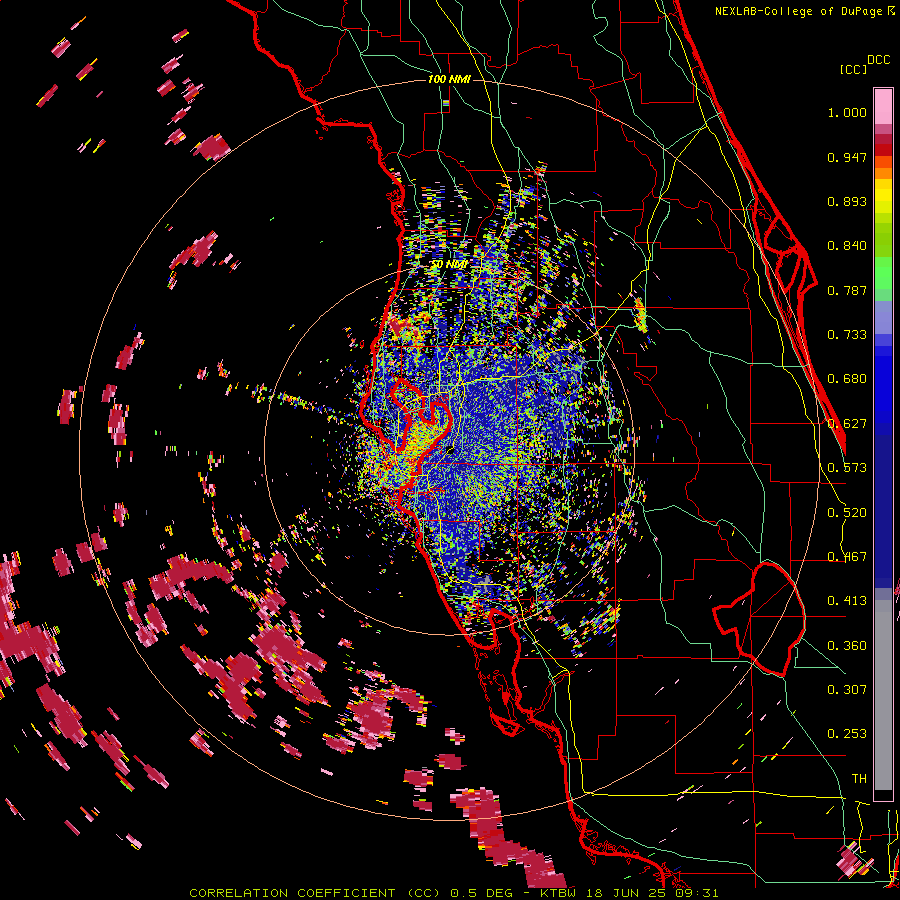
Task: Click the 100 NMI range ring label
Action: tap(449, 79)
